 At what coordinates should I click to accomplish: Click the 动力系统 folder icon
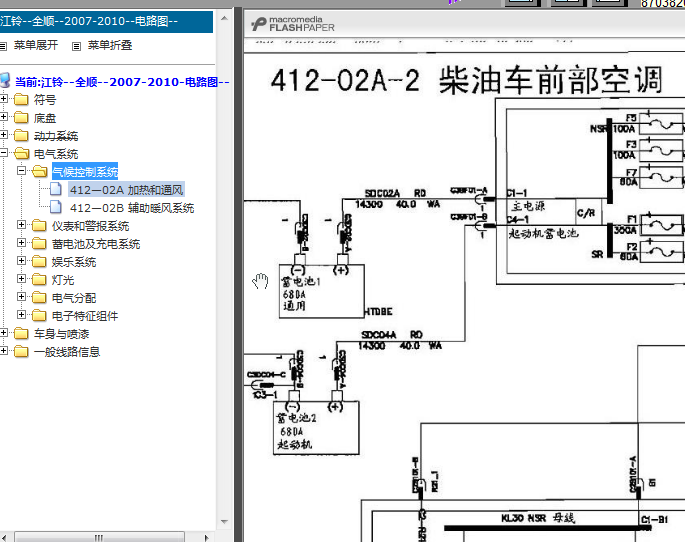[x=21, y=135]
